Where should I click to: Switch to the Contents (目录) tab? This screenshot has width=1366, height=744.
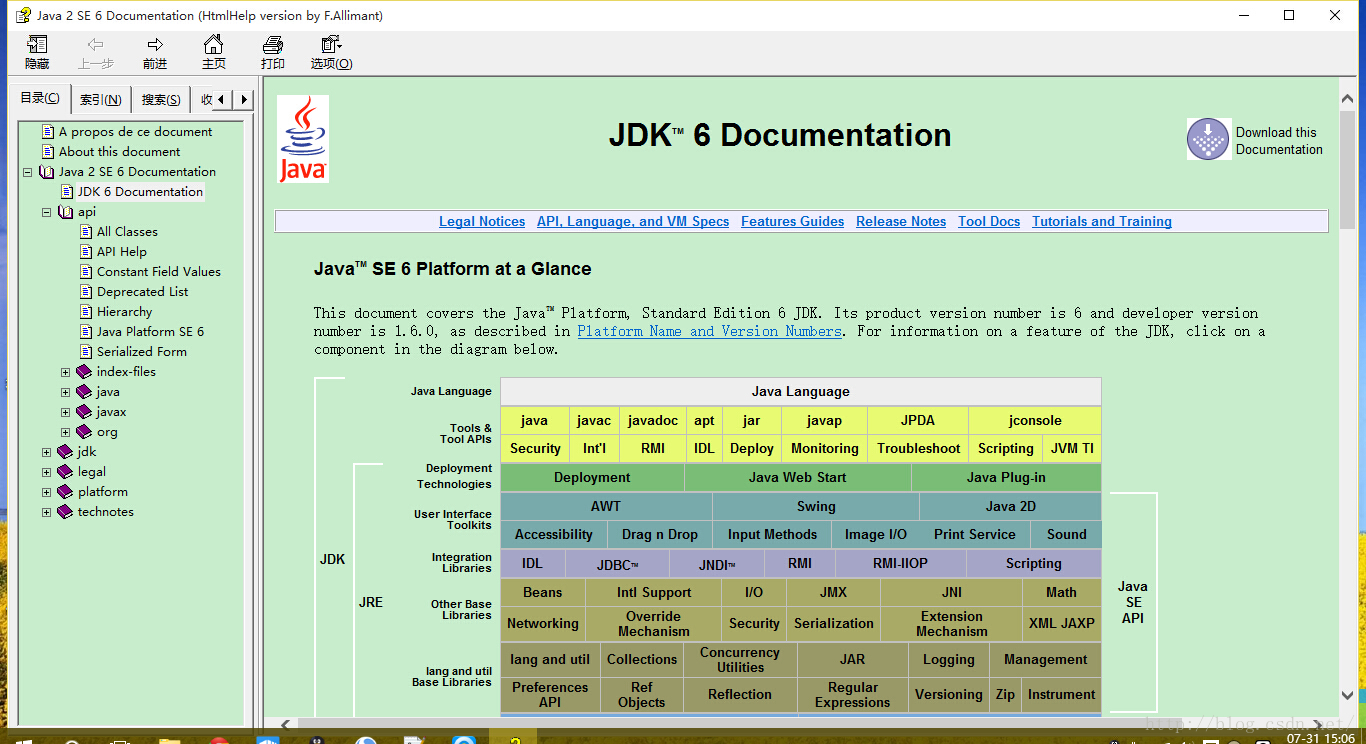tap(40, 98)
